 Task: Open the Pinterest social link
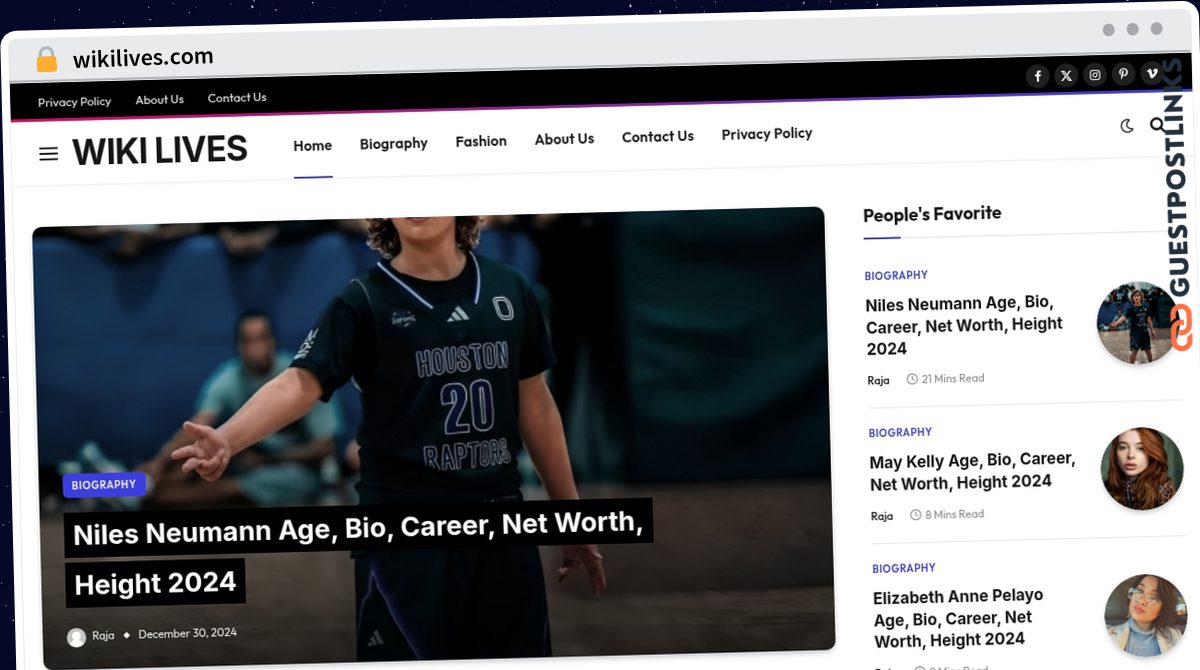(1123, 74)
